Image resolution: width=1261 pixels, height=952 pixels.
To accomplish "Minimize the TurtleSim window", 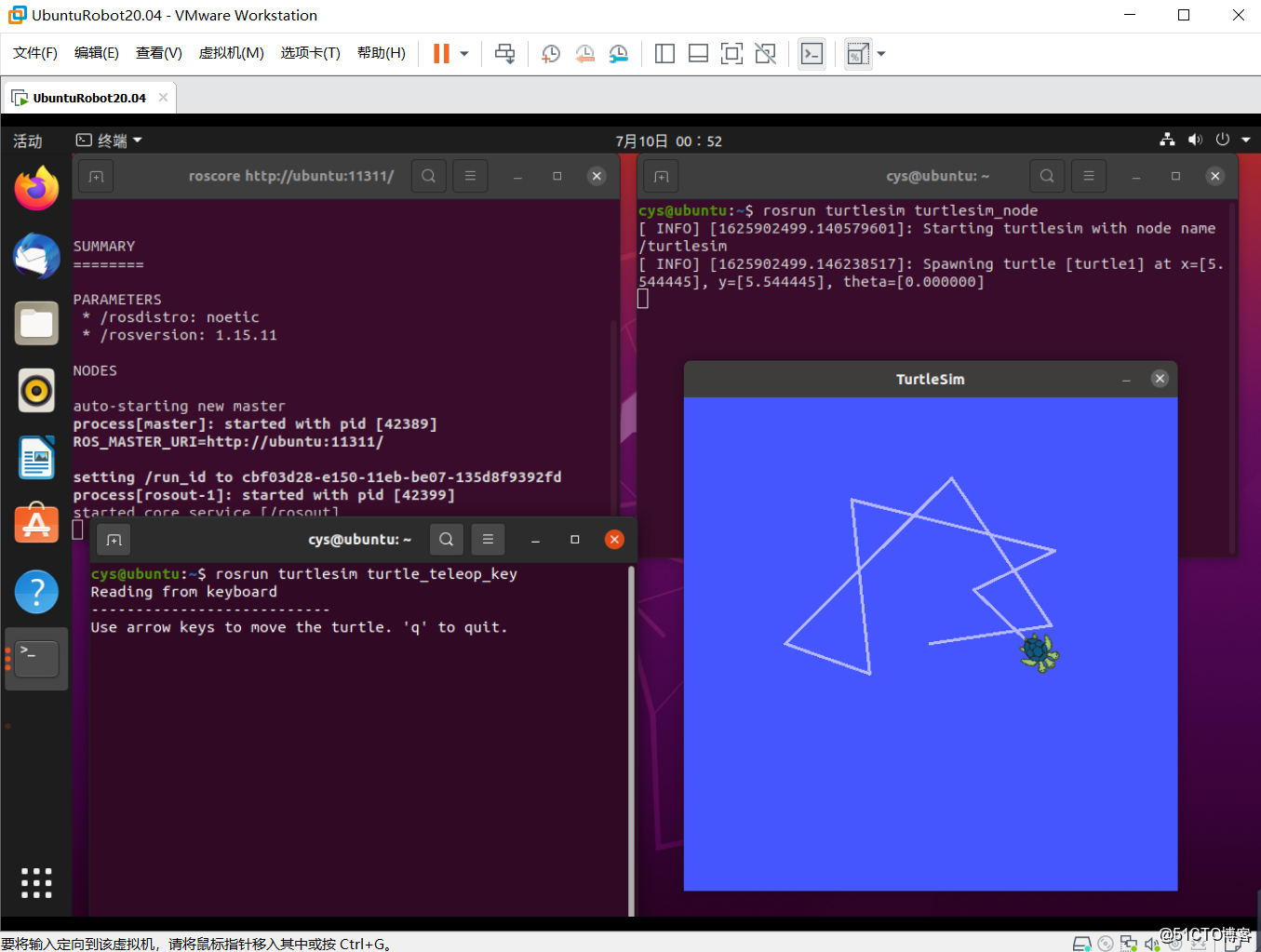I will coord(1126,379).
